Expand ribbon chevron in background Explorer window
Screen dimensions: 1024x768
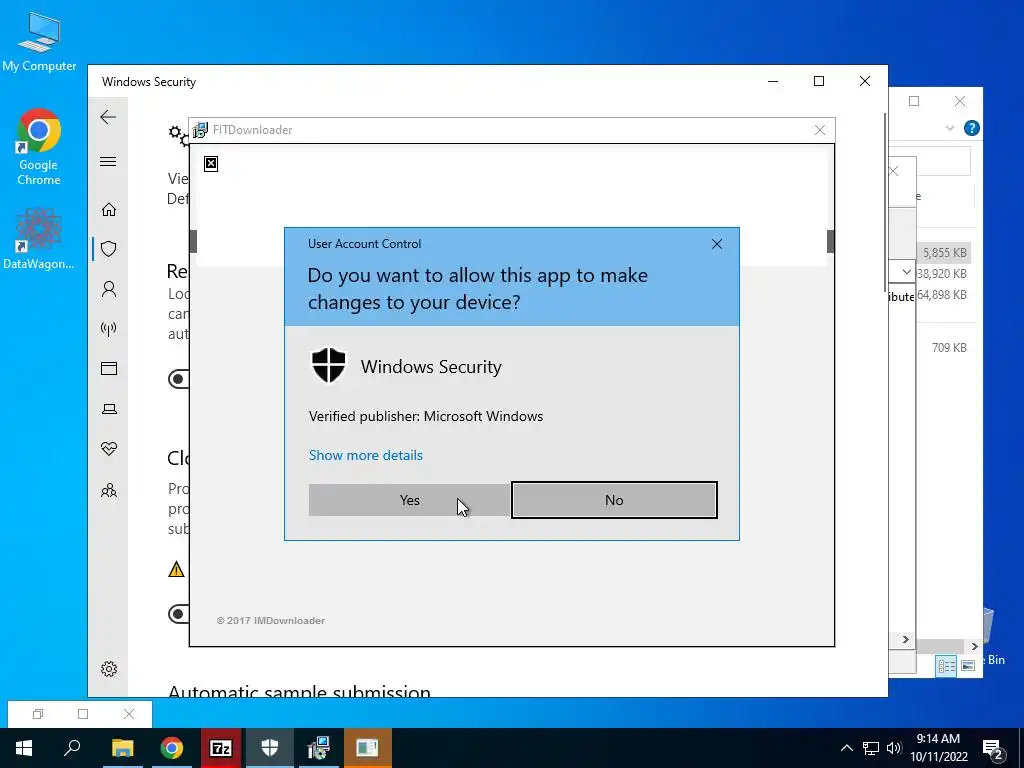[x=950, y=129]
